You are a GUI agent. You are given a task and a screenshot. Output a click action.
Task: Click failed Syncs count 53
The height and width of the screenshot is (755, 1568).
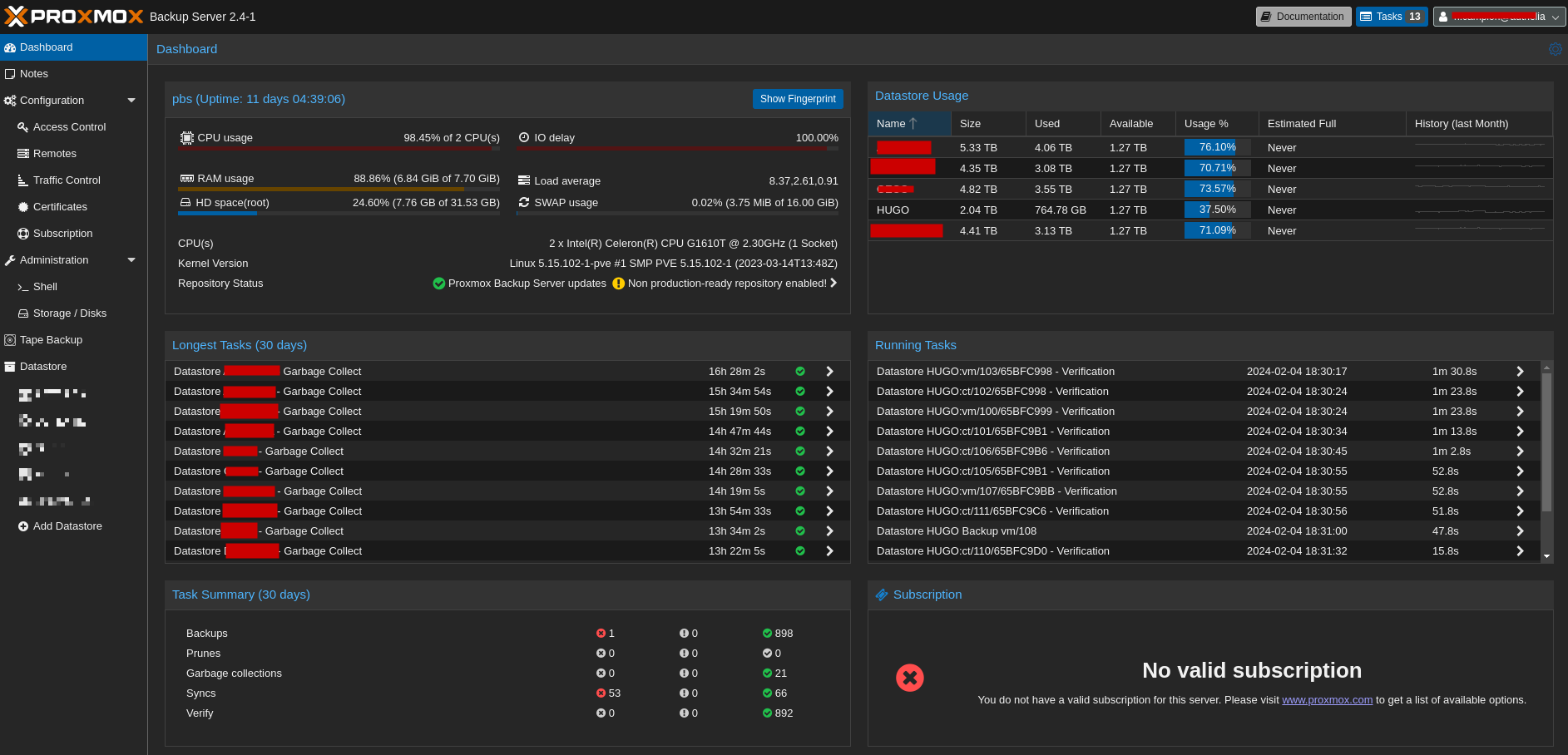click(x=609, y=693)
